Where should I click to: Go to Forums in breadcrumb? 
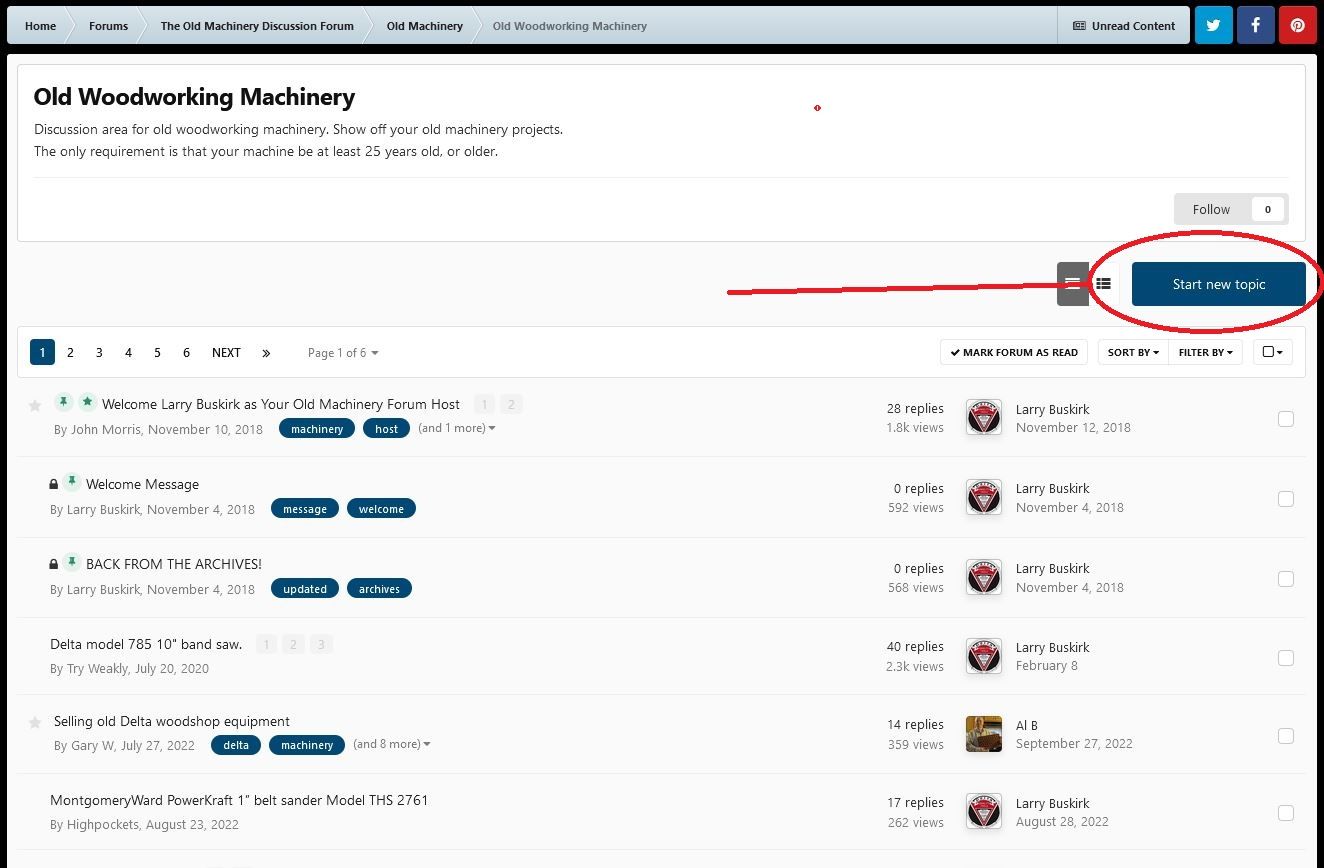[108, 26]
